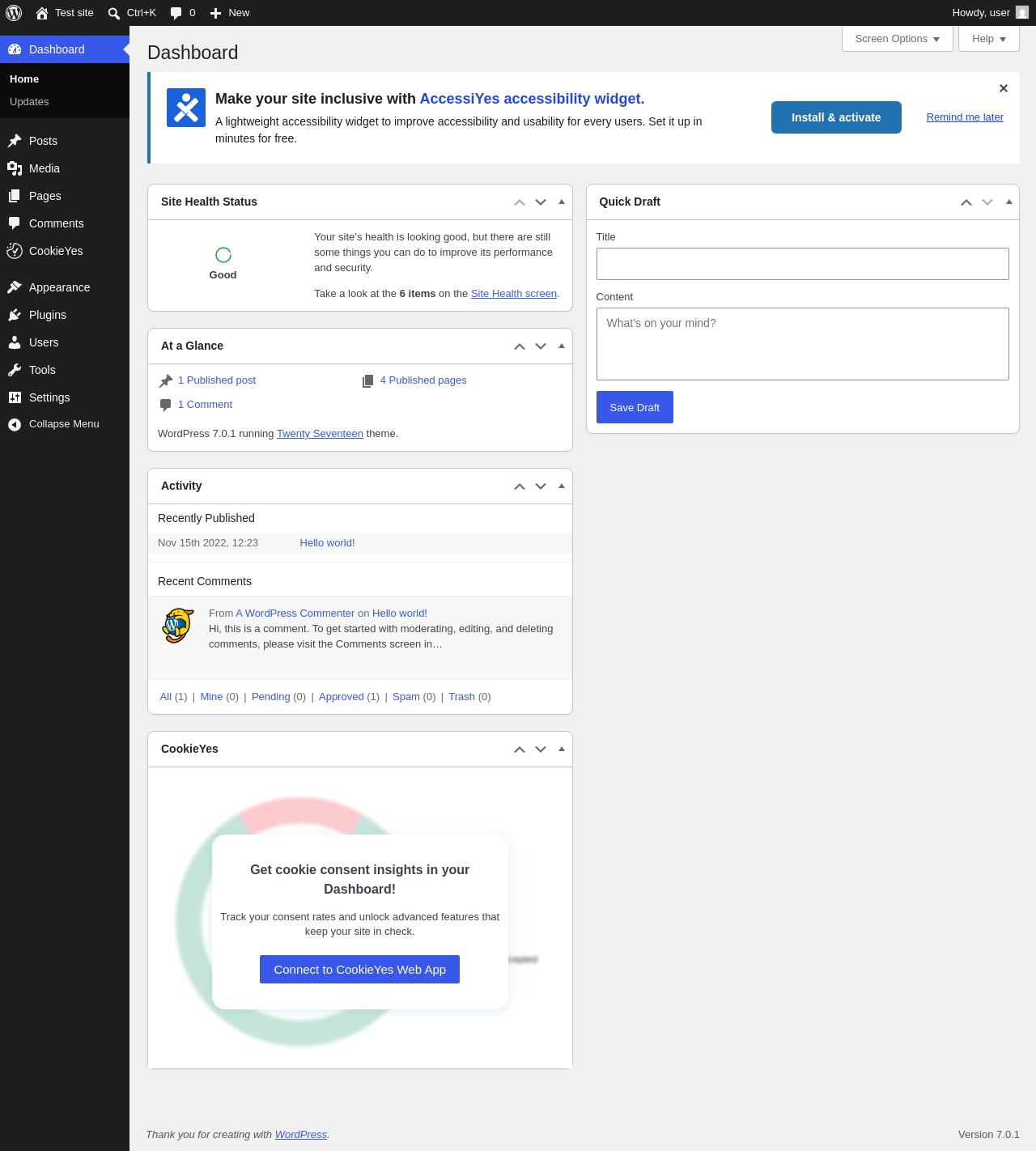Click the Comments bubble icon in sidebar
Screen dimensions: 1036x1151
tap(15, 223)
